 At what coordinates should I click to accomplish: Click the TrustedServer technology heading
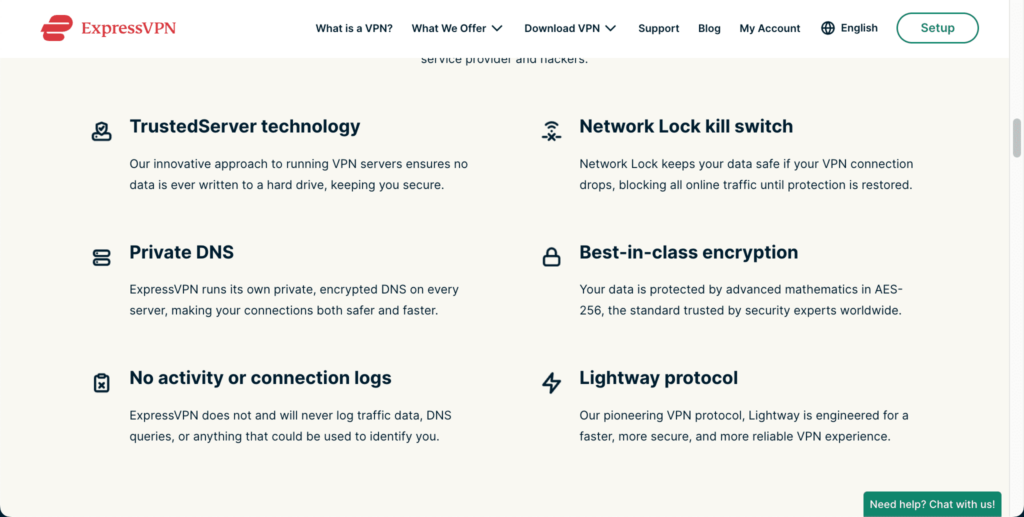coord(245,126)
